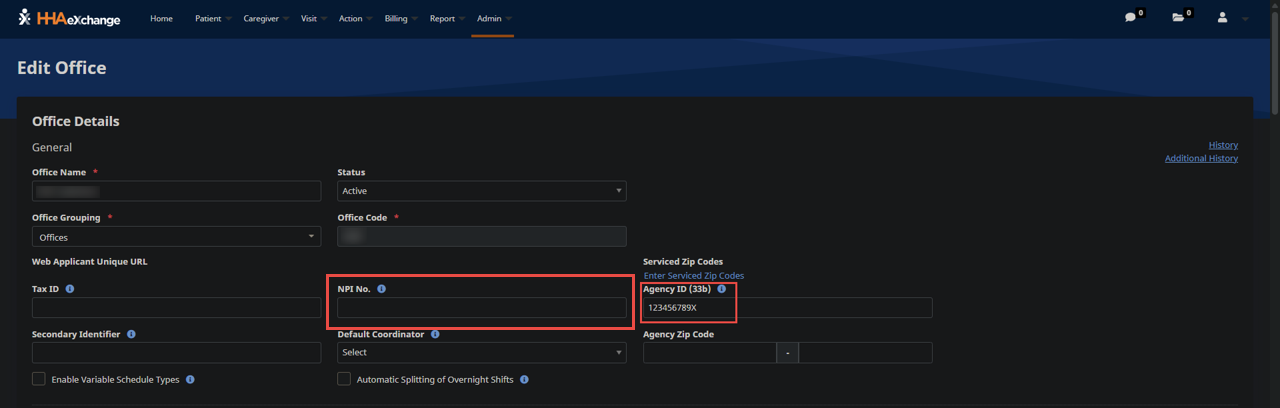Enable Variable Schedule Types checkbox
The width and height of the screenshot is (1280, 408).
click(39, 379)
